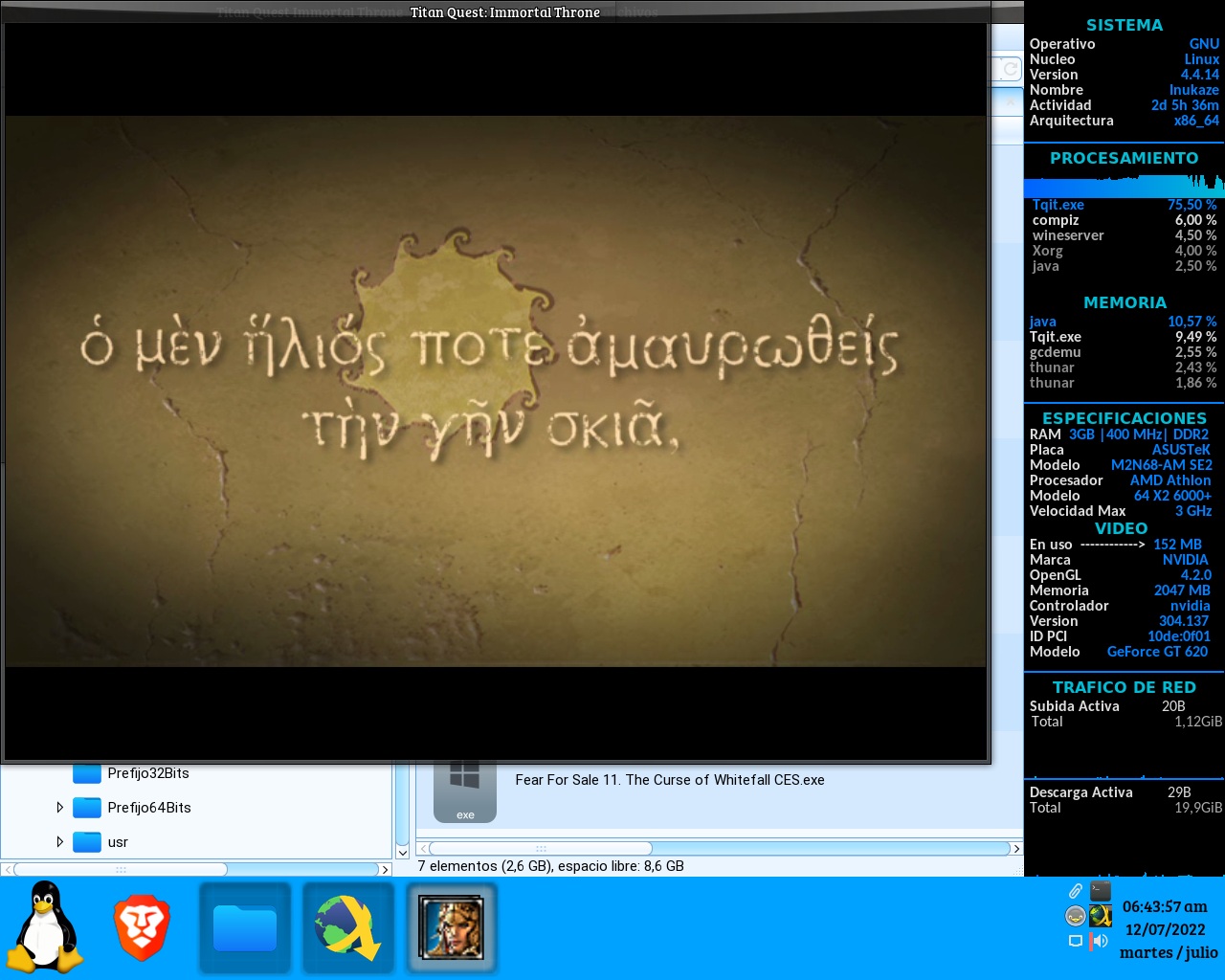Image resolution: width=1225 pixels, height=980 pixels.
Task: Click gcdemu in the MEMORIA list
Action: [1055, 352]
